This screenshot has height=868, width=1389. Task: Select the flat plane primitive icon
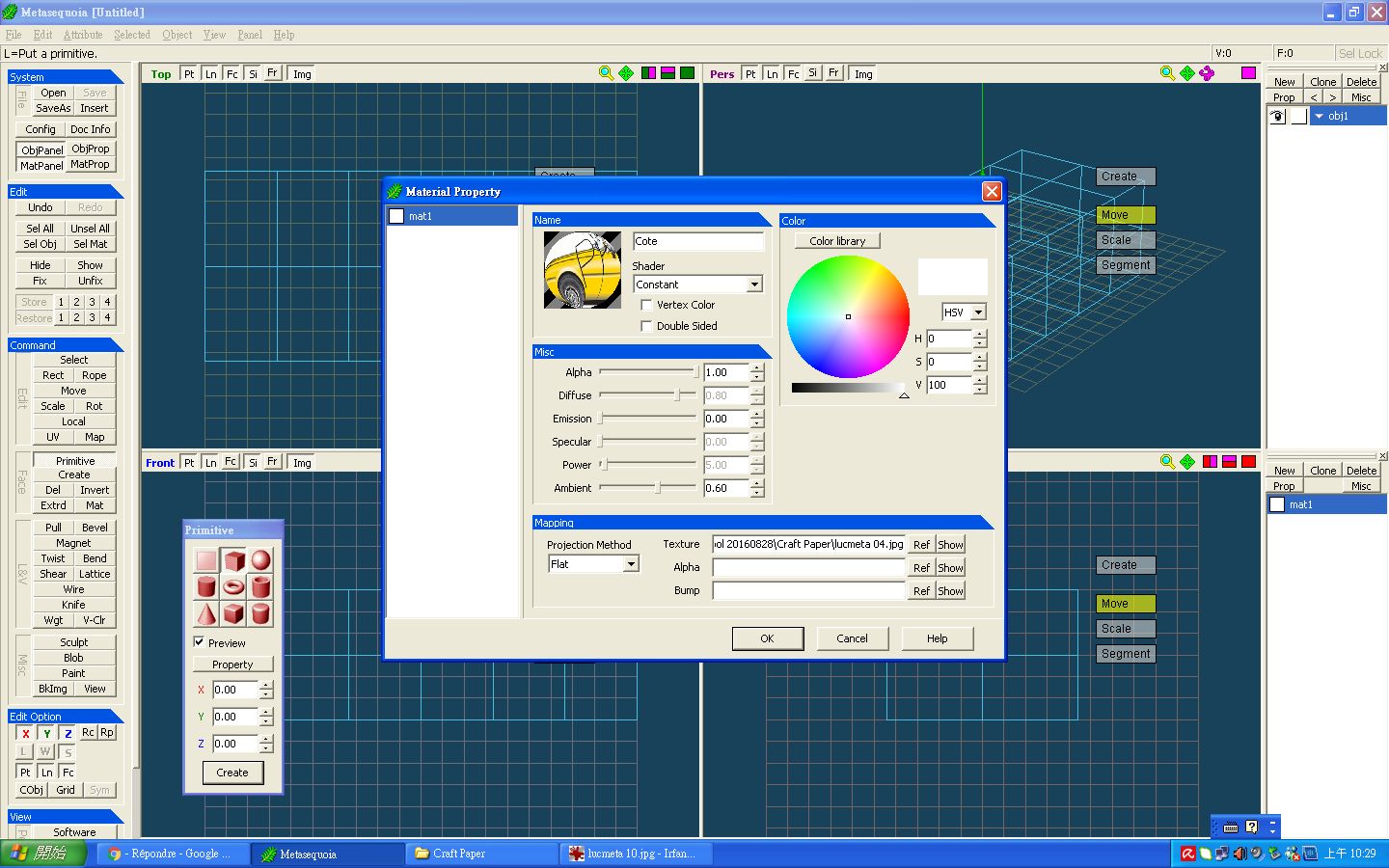206,560
